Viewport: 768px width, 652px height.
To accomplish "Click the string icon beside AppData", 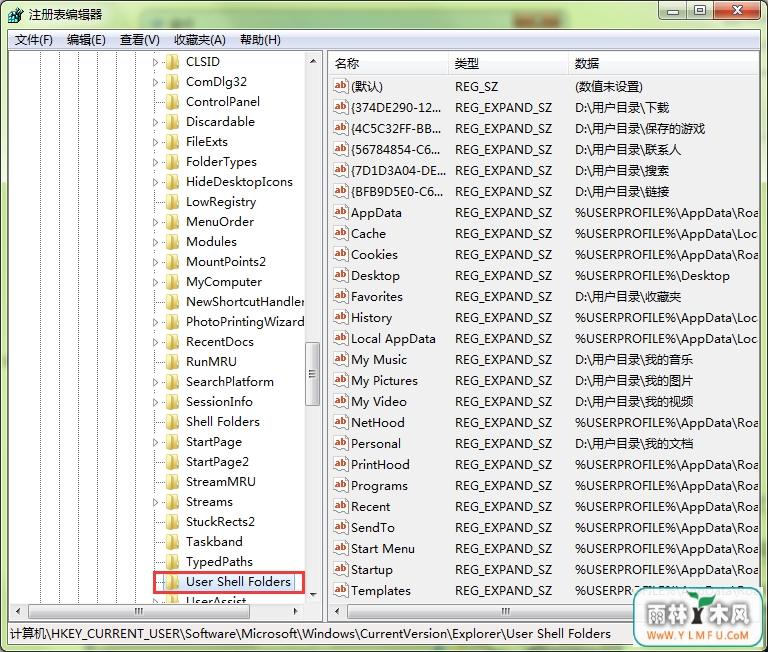I will click(x=340, y=212).
